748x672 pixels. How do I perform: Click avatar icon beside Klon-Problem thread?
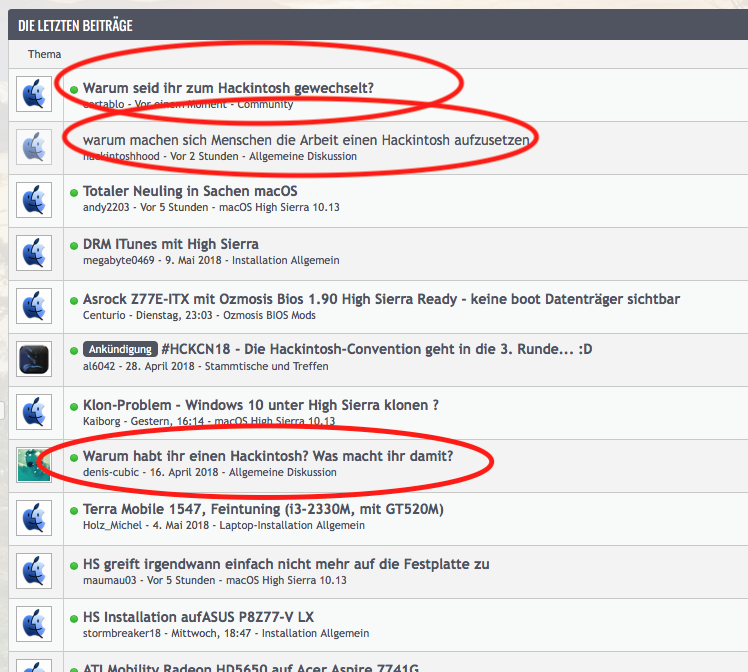pyautogui.click(x=34, y=412)
